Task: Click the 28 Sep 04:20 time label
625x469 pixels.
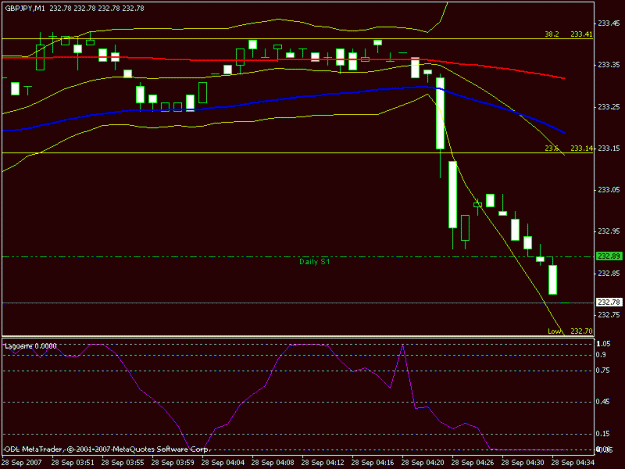Action: click(x=423, y=462)
